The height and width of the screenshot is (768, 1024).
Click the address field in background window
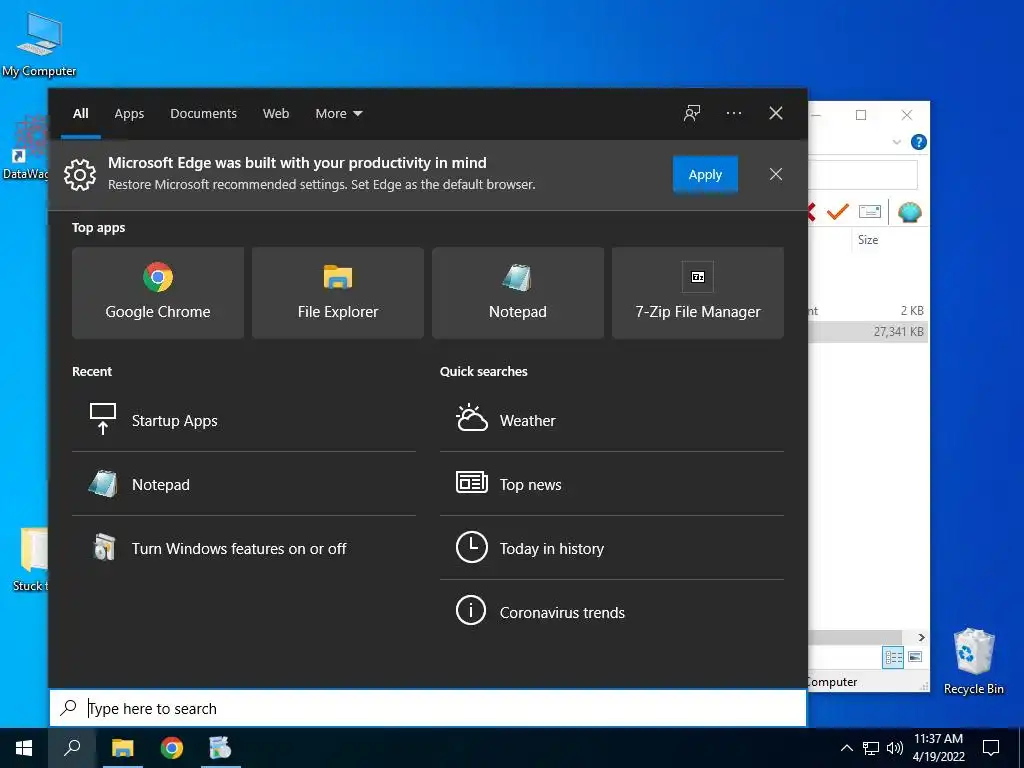863,174
